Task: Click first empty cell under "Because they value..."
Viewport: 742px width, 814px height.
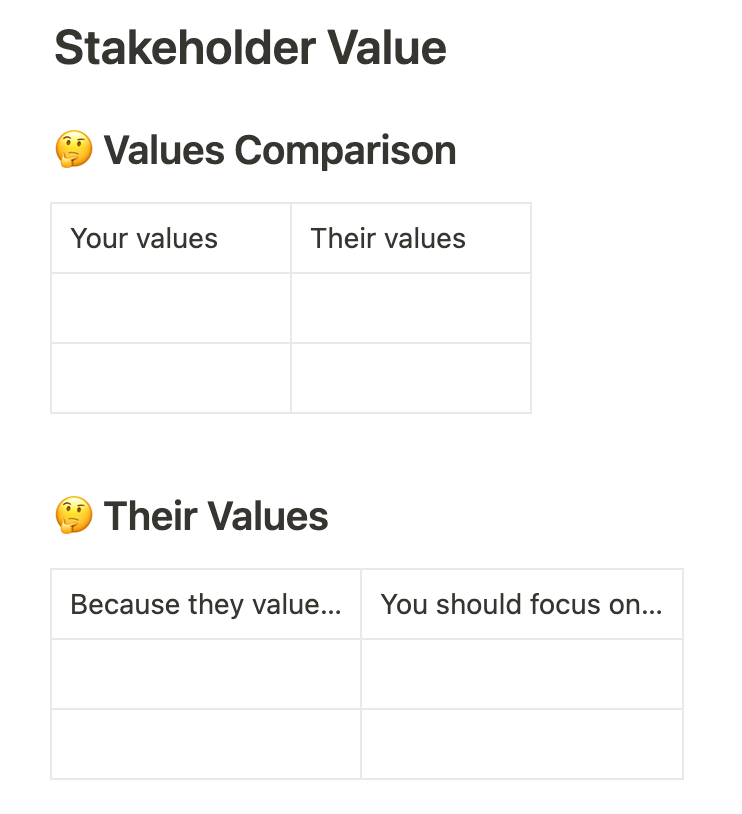Action: (x=206, y=674)
